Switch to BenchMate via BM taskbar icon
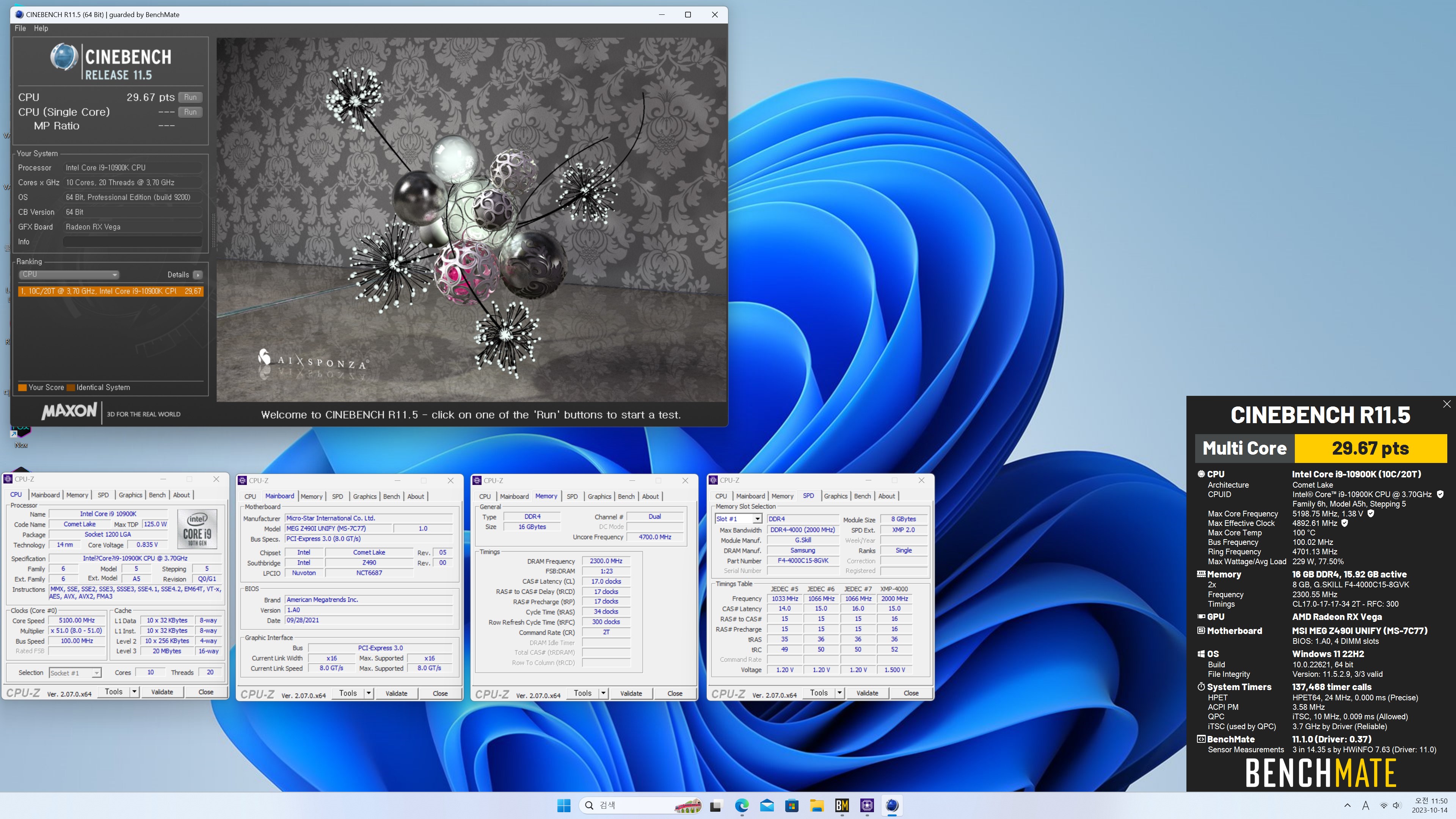Image resolution: width=1456 pixels, height=819 pixels. (842, 805)
